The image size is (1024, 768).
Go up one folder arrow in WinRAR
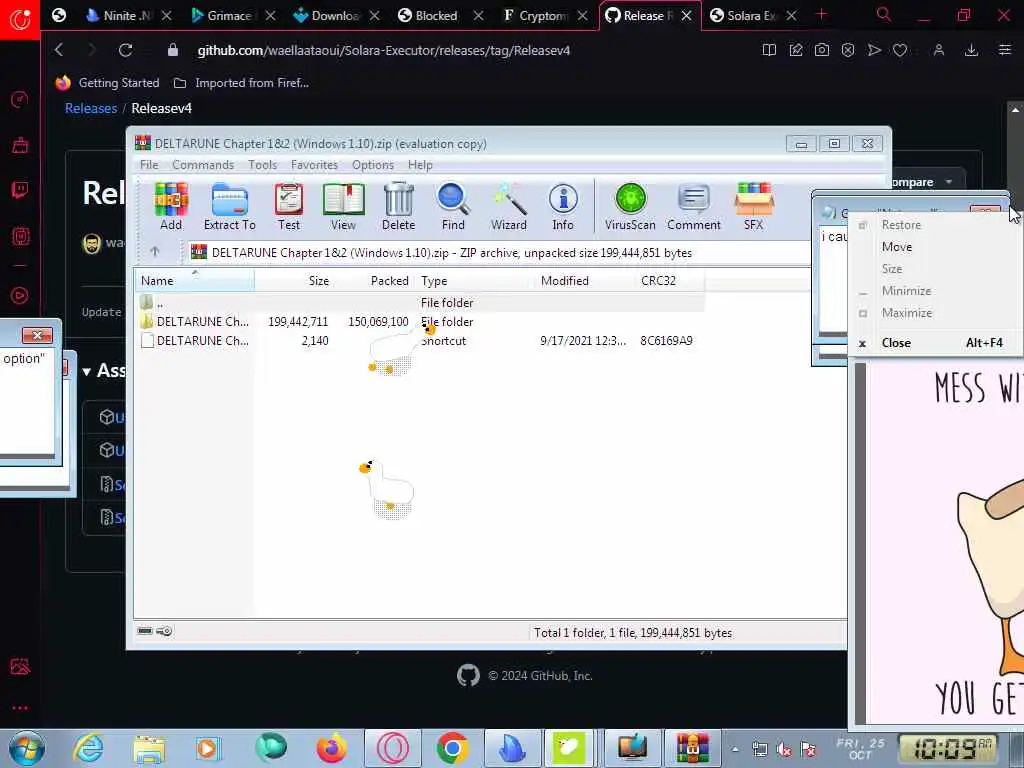coord(155,251)
